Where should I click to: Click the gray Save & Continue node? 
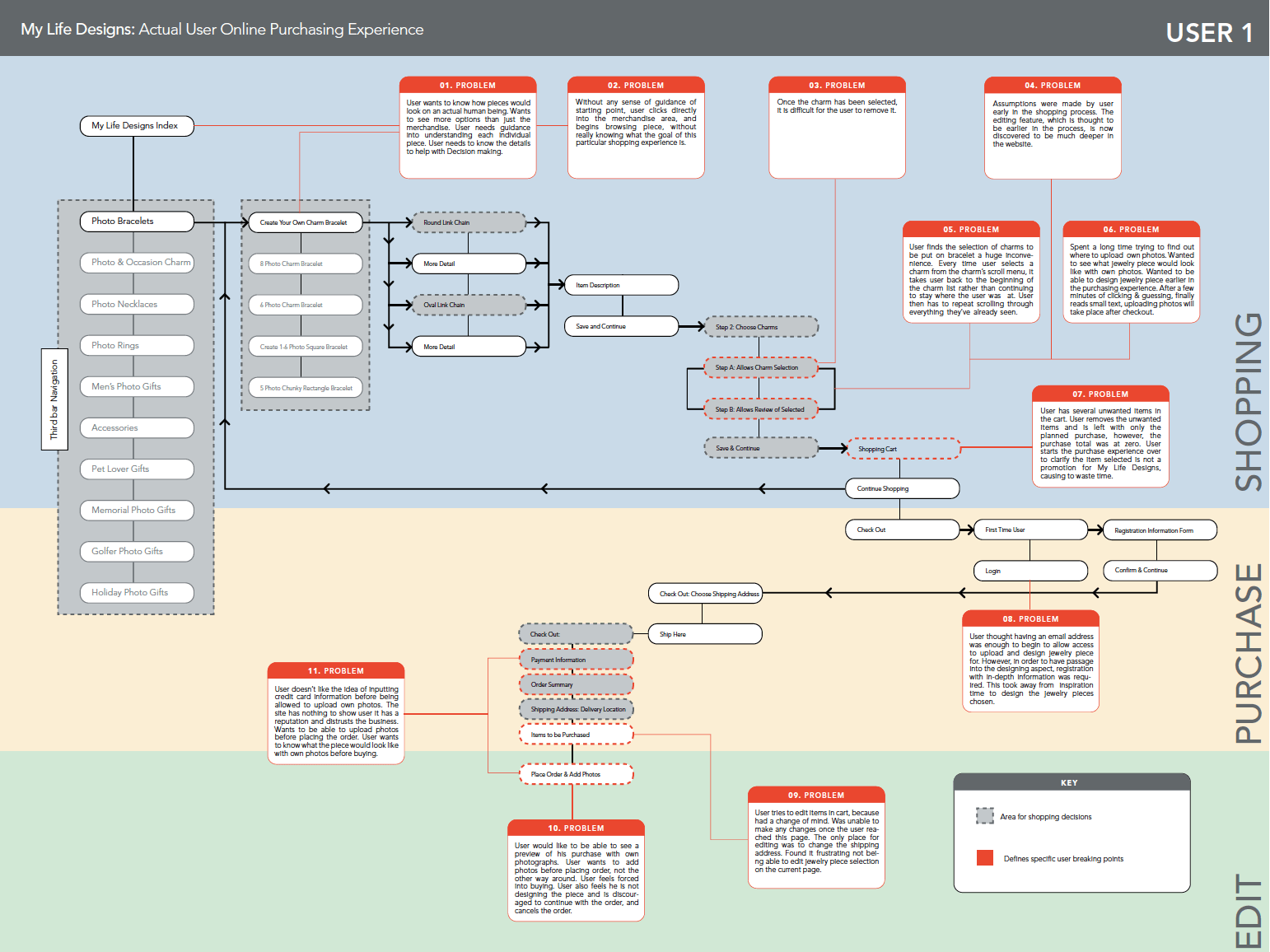click(761, 448)
